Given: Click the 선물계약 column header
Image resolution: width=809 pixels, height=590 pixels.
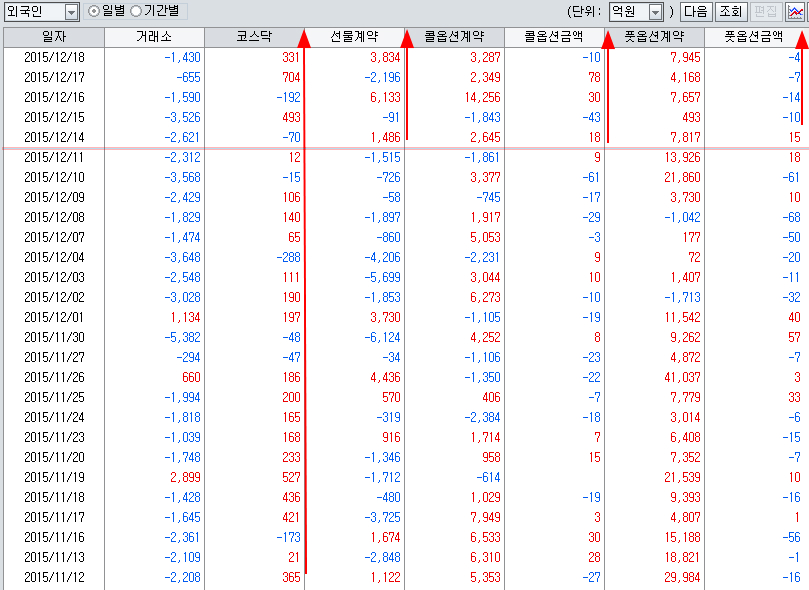Looking at the screenshot, I should (354, 36).
